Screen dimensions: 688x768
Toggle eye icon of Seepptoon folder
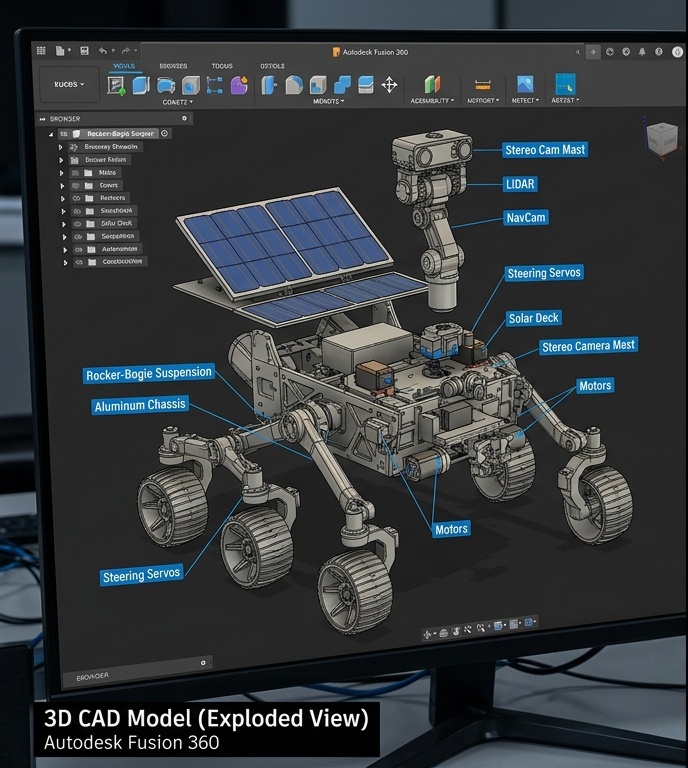(78, 237)
